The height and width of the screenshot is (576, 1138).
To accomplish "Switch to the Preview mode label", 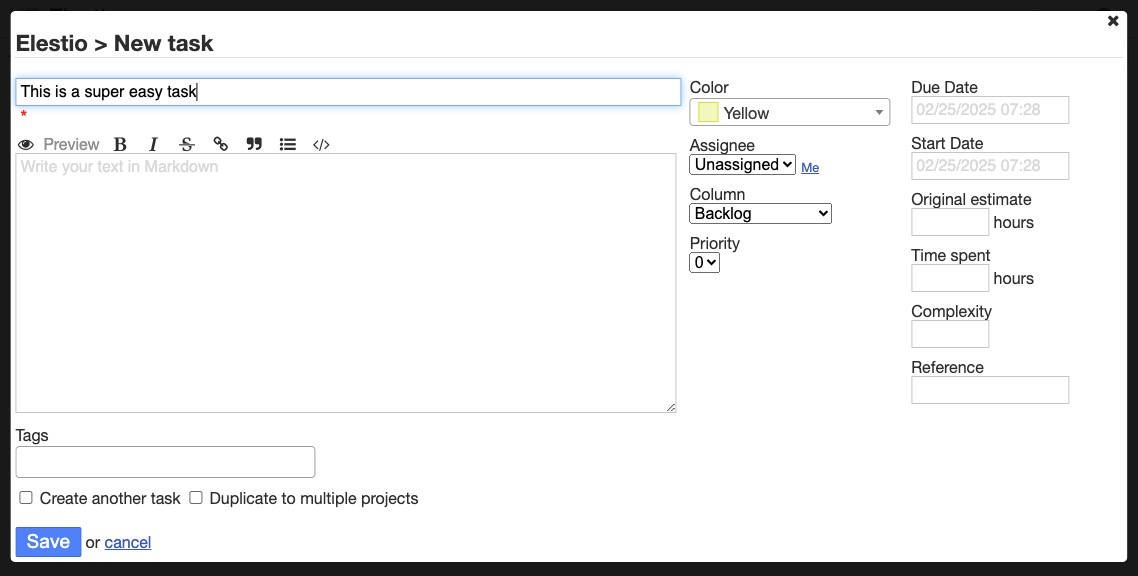I will coord(71,144).
